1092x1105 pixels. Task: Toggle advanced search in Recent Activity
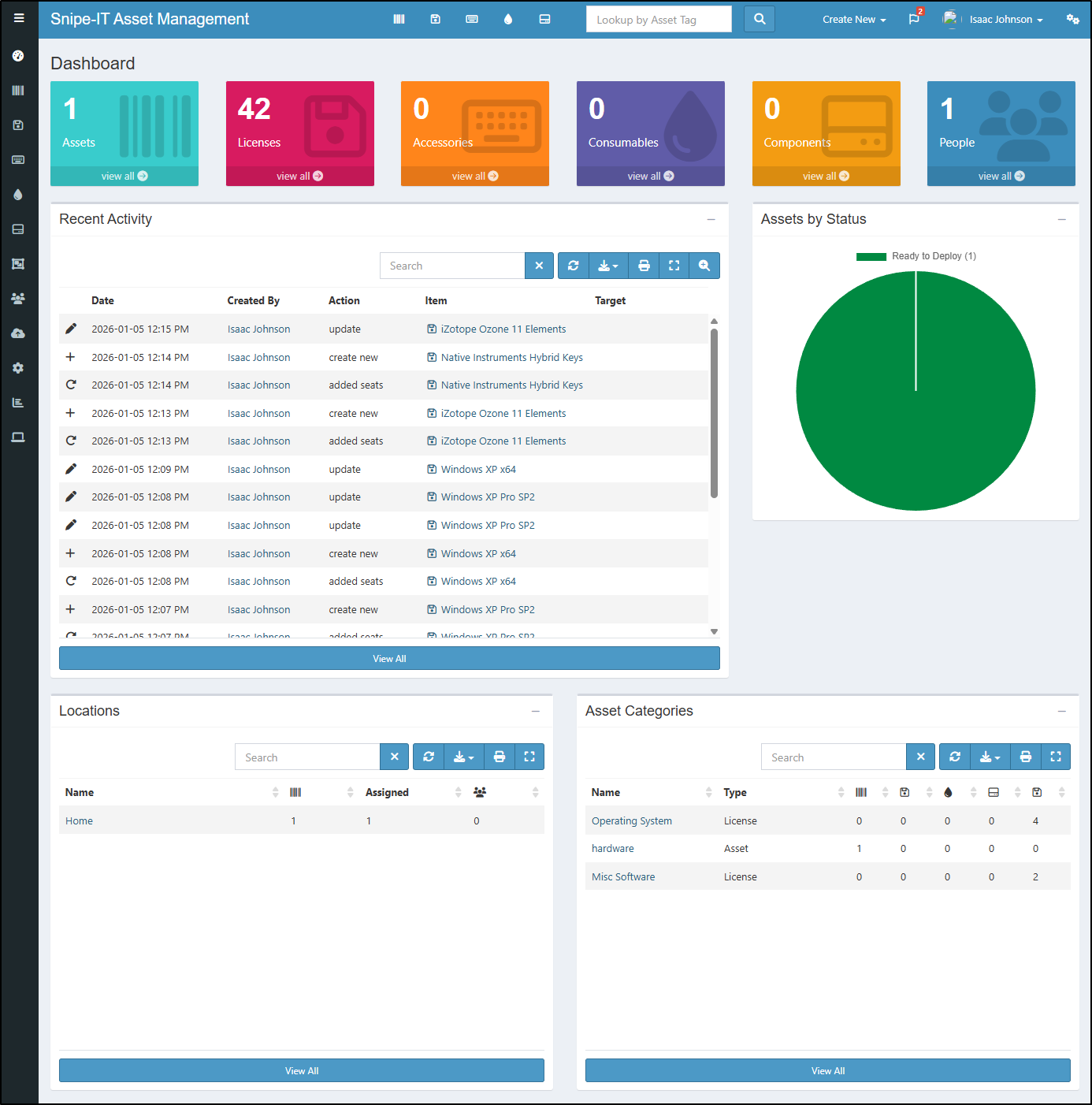pos(704,266)
